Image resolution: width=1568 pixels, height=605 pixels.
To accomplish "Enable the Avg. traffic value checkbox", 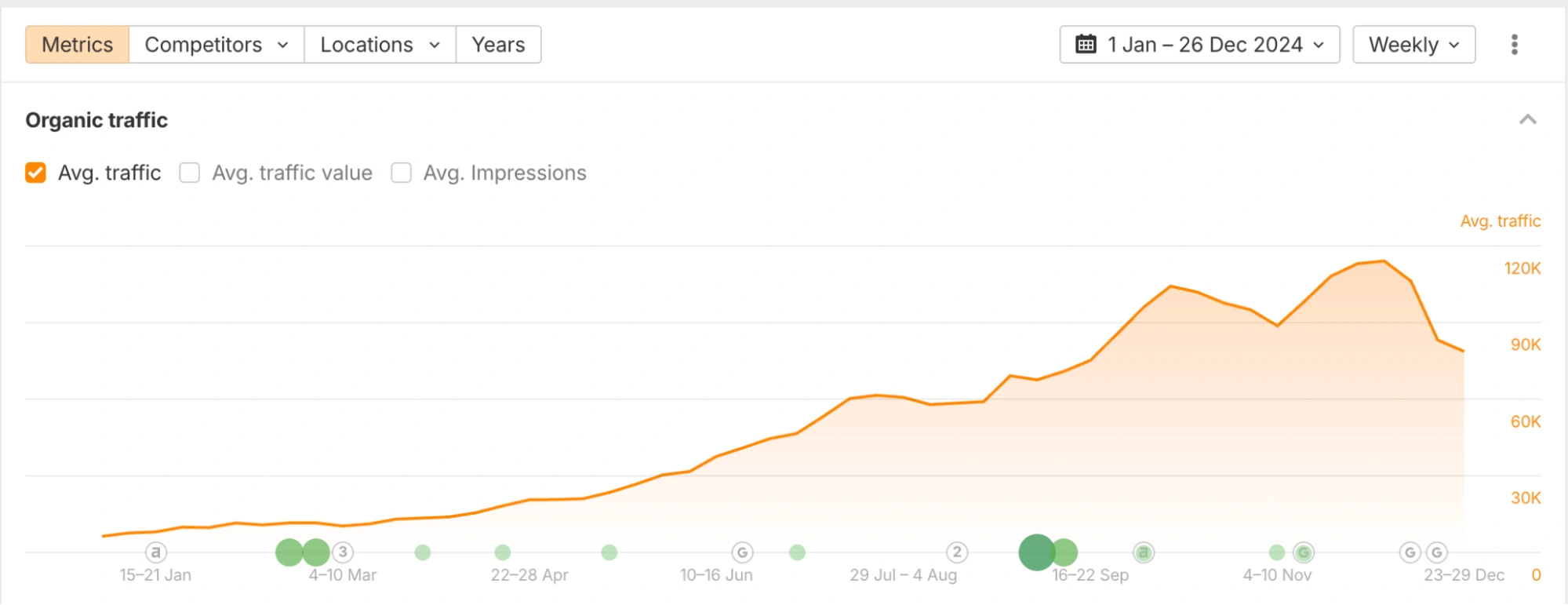I will [x=190, y=173].
